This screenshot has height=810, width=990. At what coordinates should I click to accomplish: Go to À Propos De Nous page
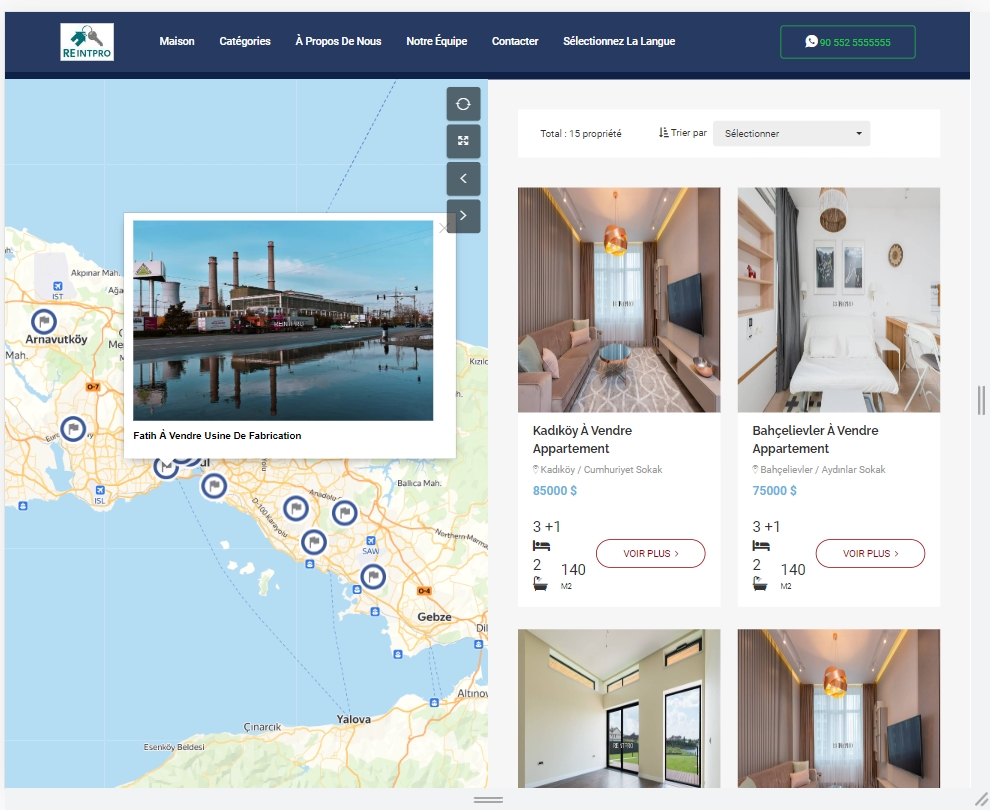(x=338, y=41)
